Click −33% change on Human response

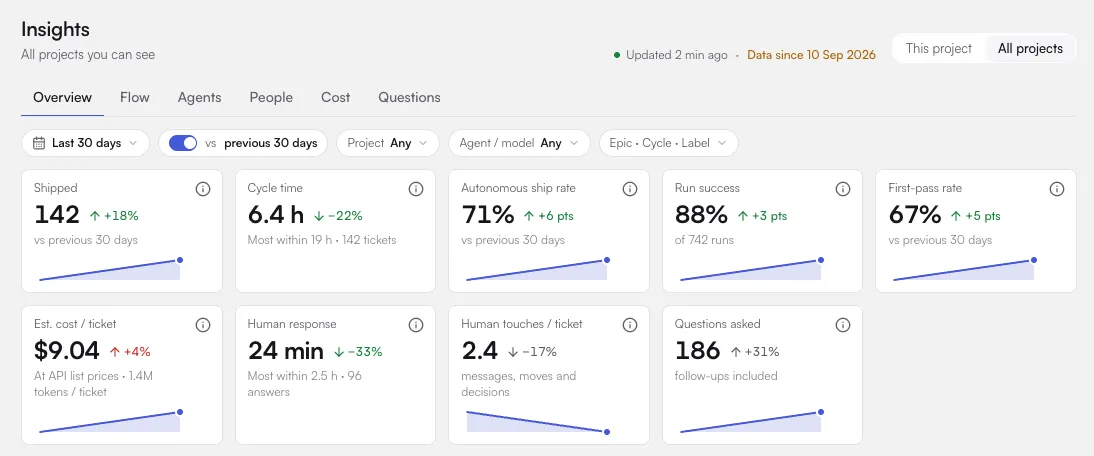[x=358, y=352]
